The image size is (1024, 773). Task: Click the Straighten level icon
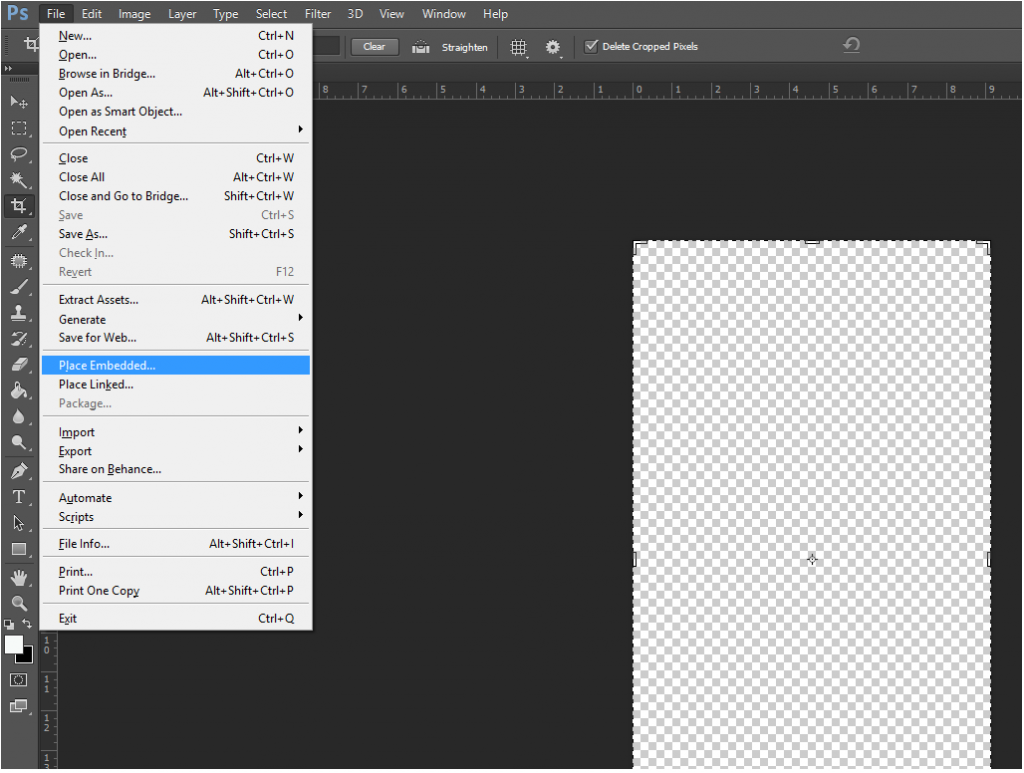click(421, 47)
